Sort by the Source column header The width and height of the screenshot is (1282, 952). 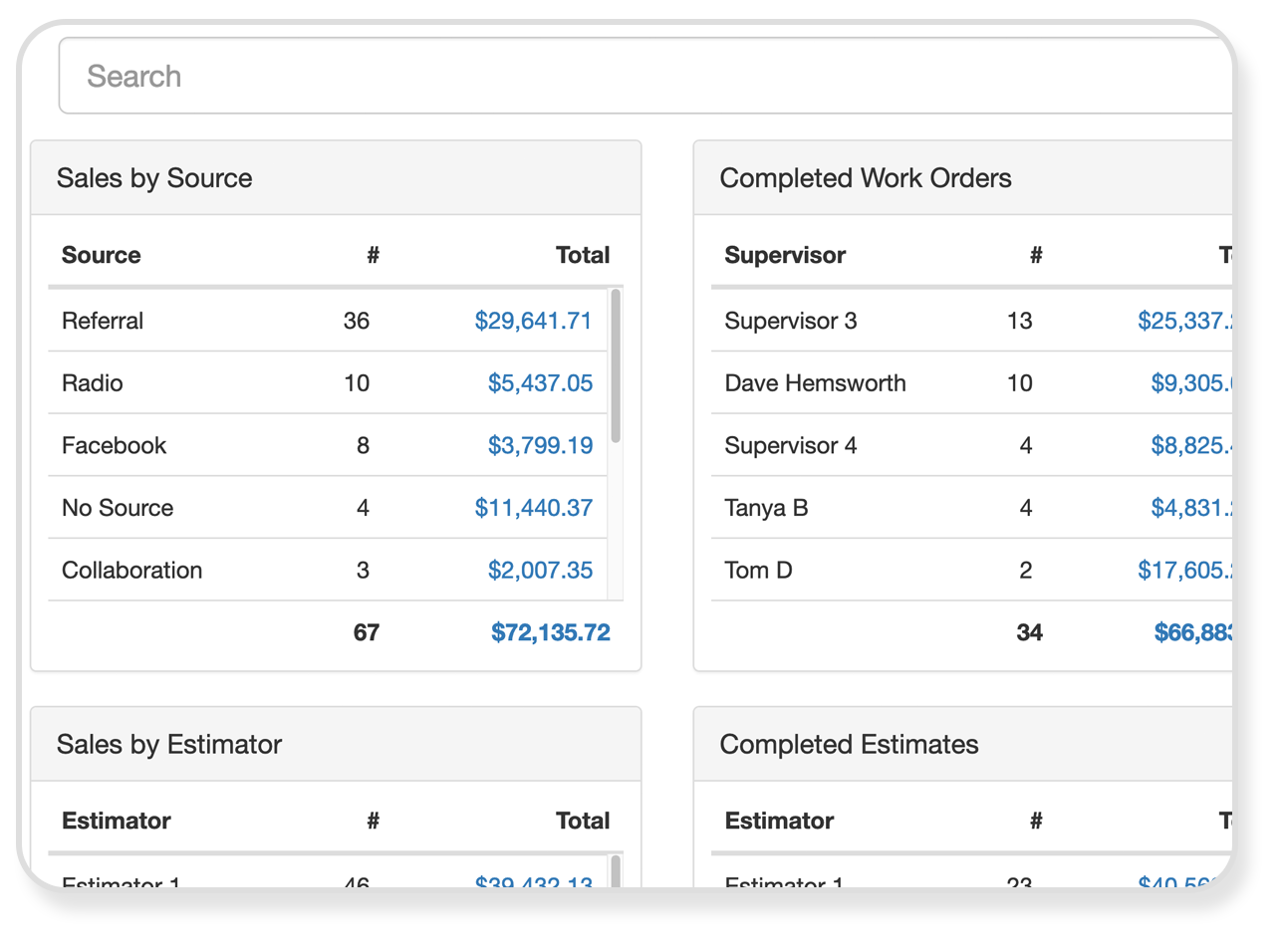click(x=101, y=255)
